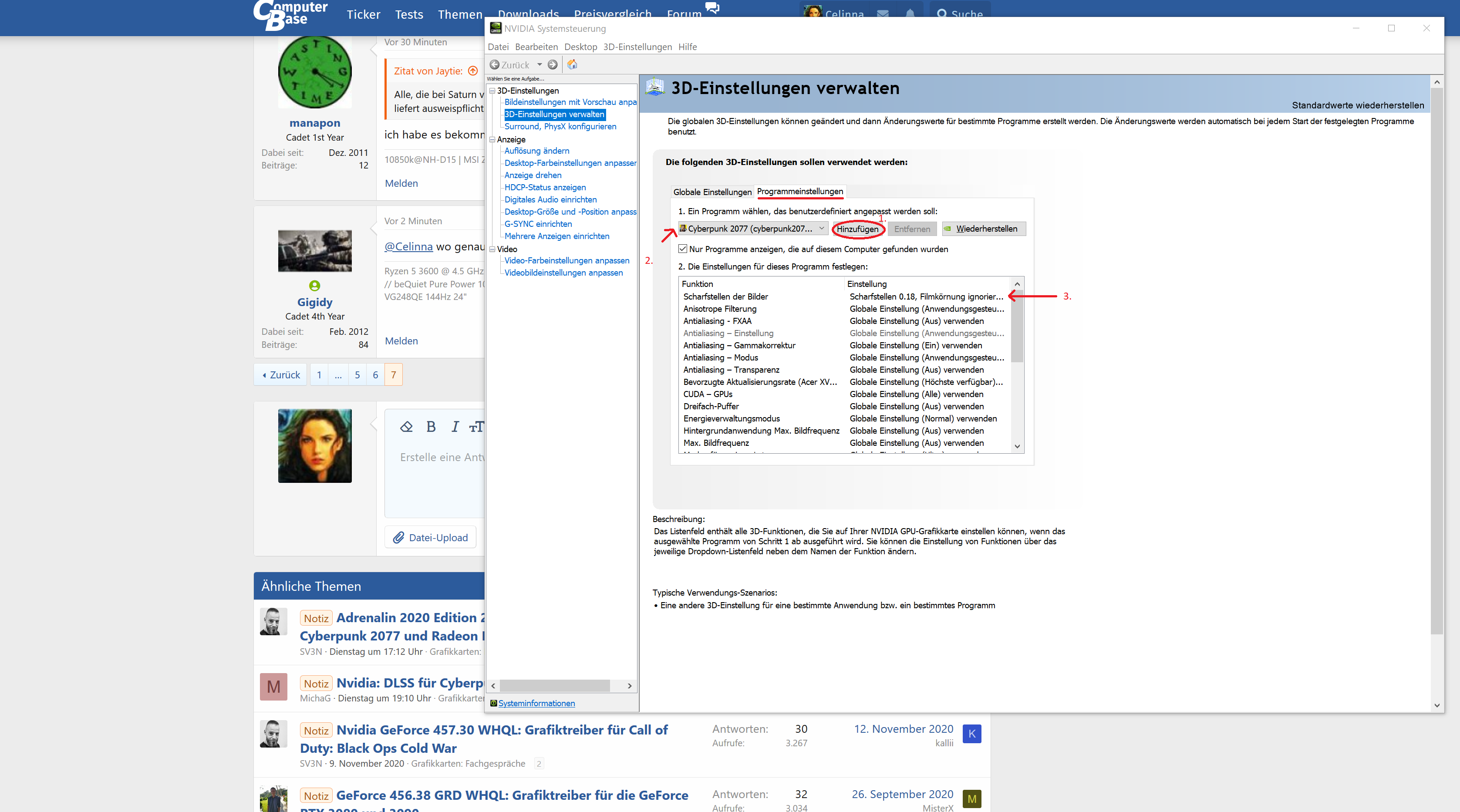Click the NVIDIA Systemsteuerung title bar logo
1460x812 pixels.
coord(496,28)
